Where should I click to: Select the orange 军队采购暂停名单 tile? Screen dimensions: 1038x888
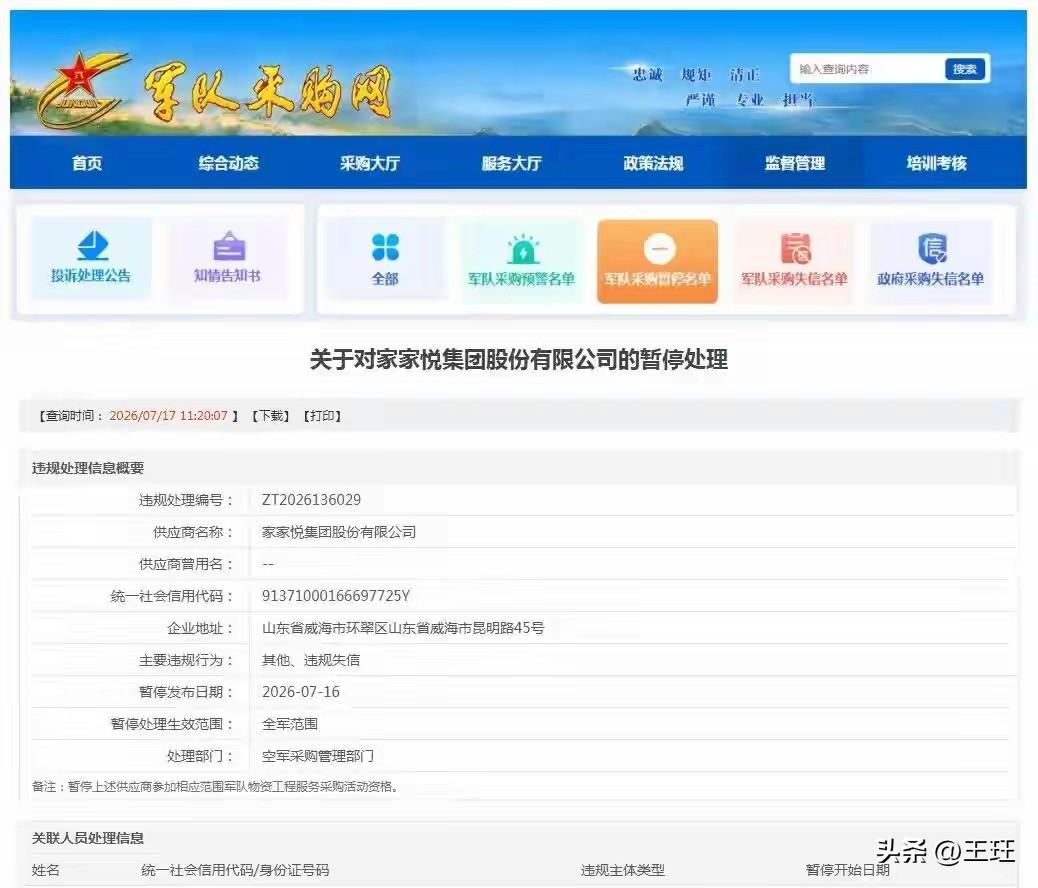(x=657, y=262)
